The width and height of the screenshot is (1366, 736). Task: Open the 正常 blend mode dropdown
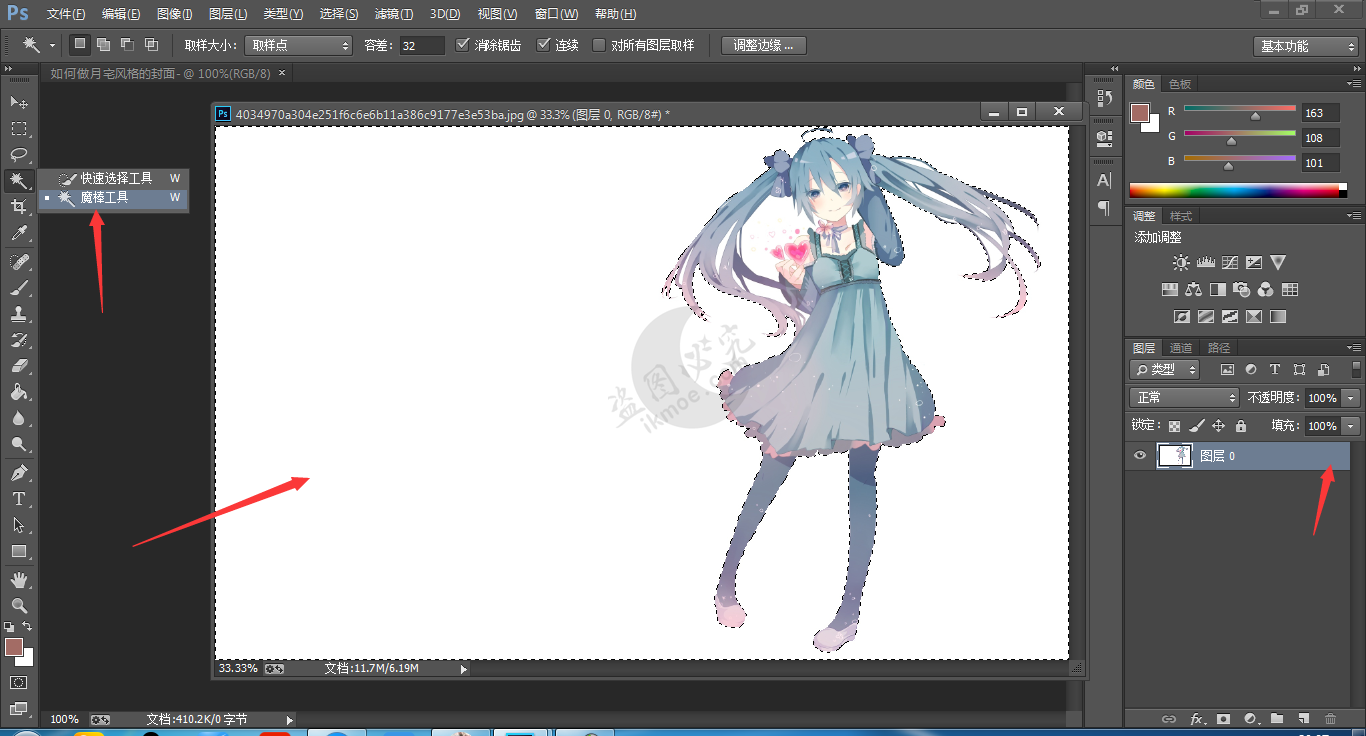click(1184, 397)
